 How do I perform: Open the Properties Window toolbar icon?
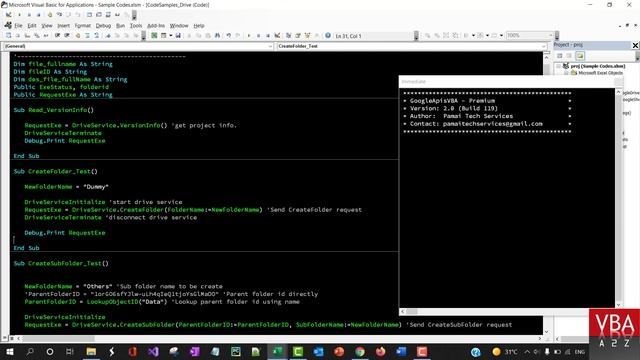[298, 36]
